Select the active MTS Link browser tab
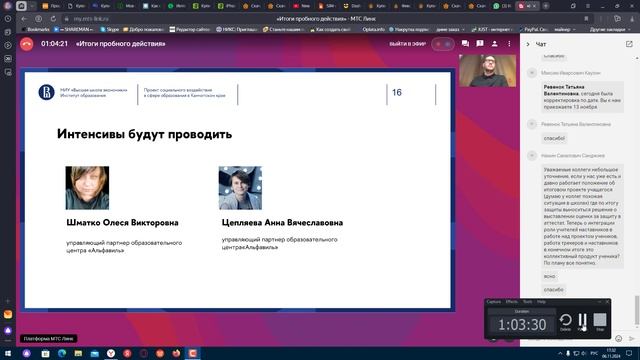The image size is (640, 360). 527,6
